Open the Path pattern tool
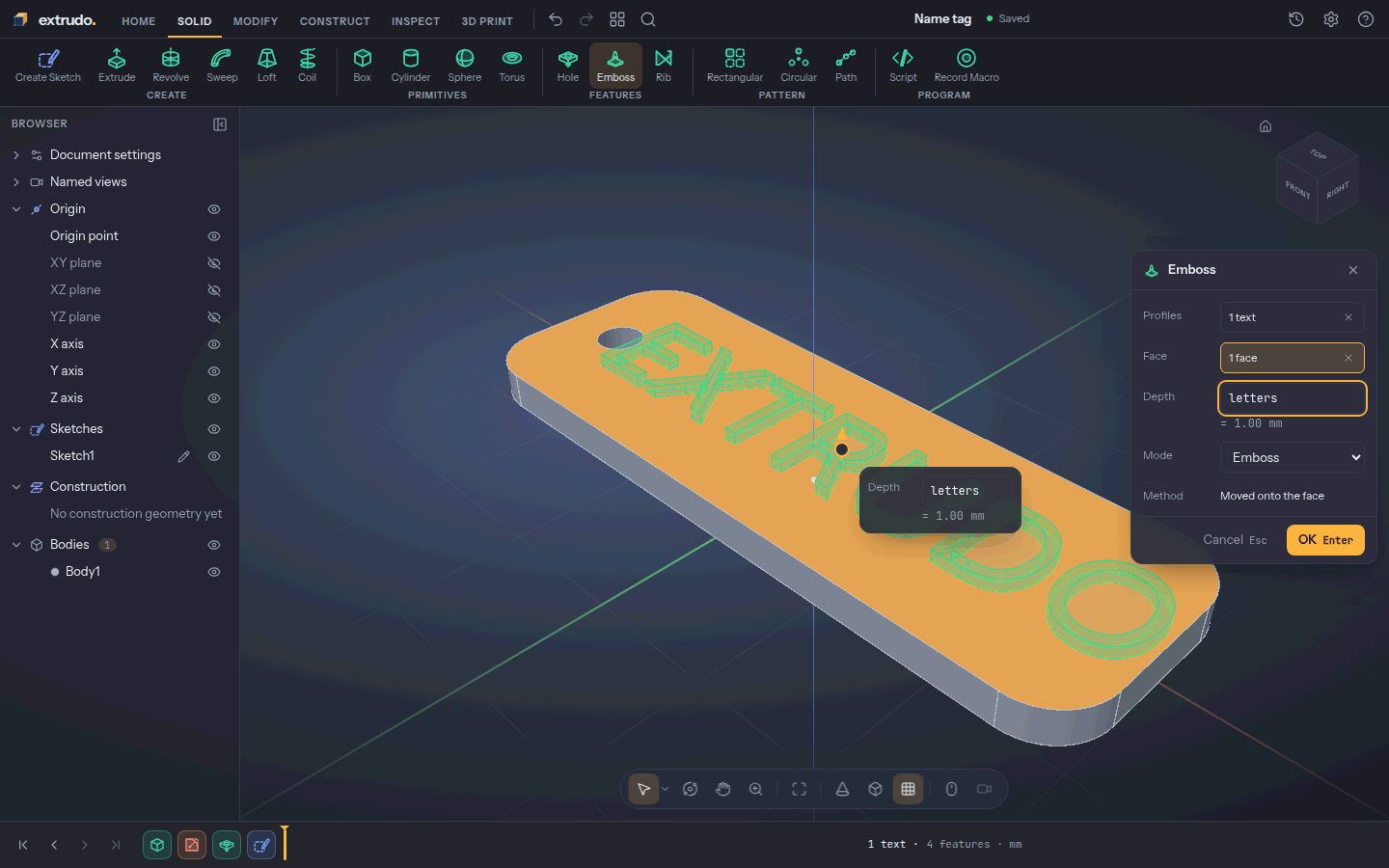The height and width of the screenshot is (868, 1389). point(846,66)
